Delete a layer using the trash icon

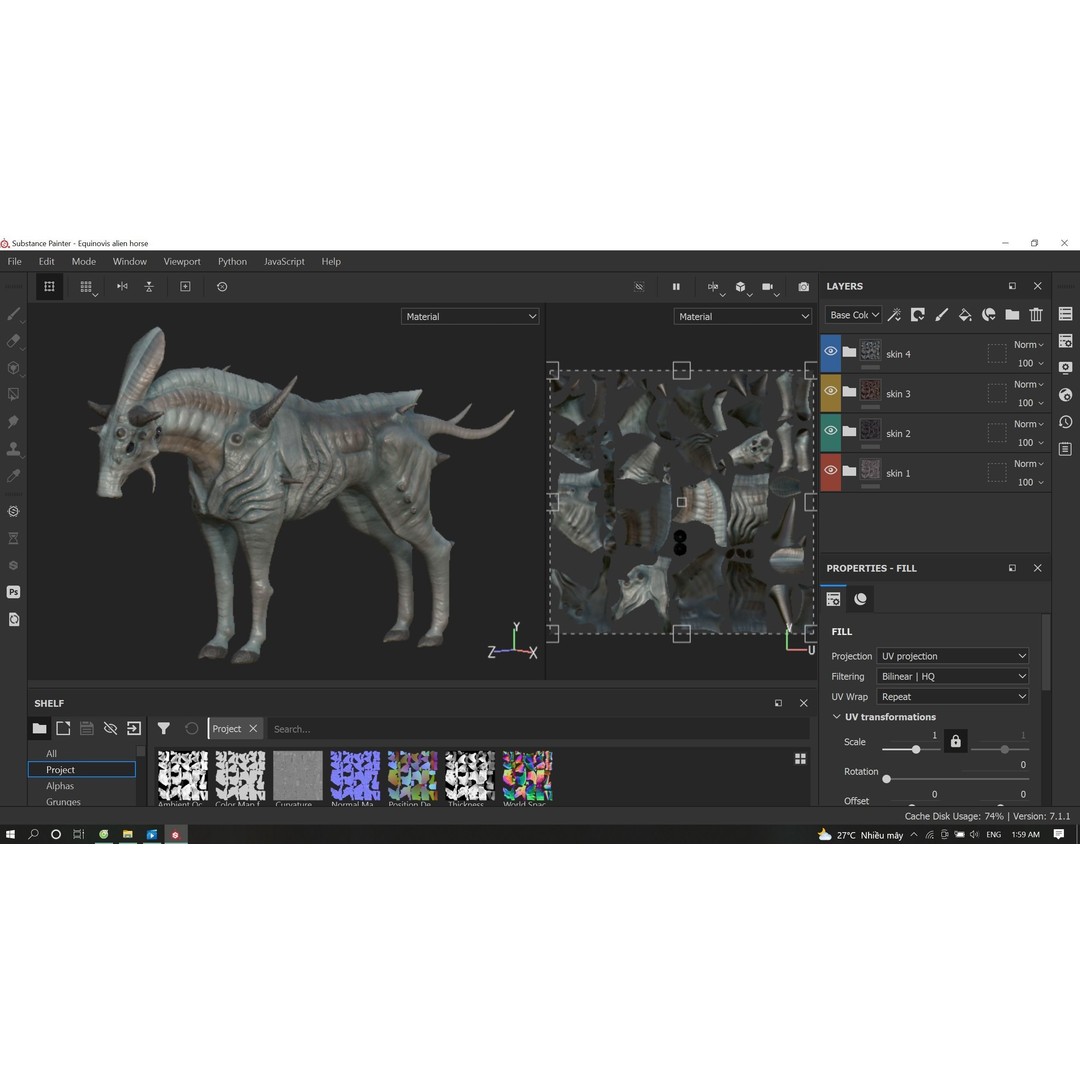point(1036,314)
